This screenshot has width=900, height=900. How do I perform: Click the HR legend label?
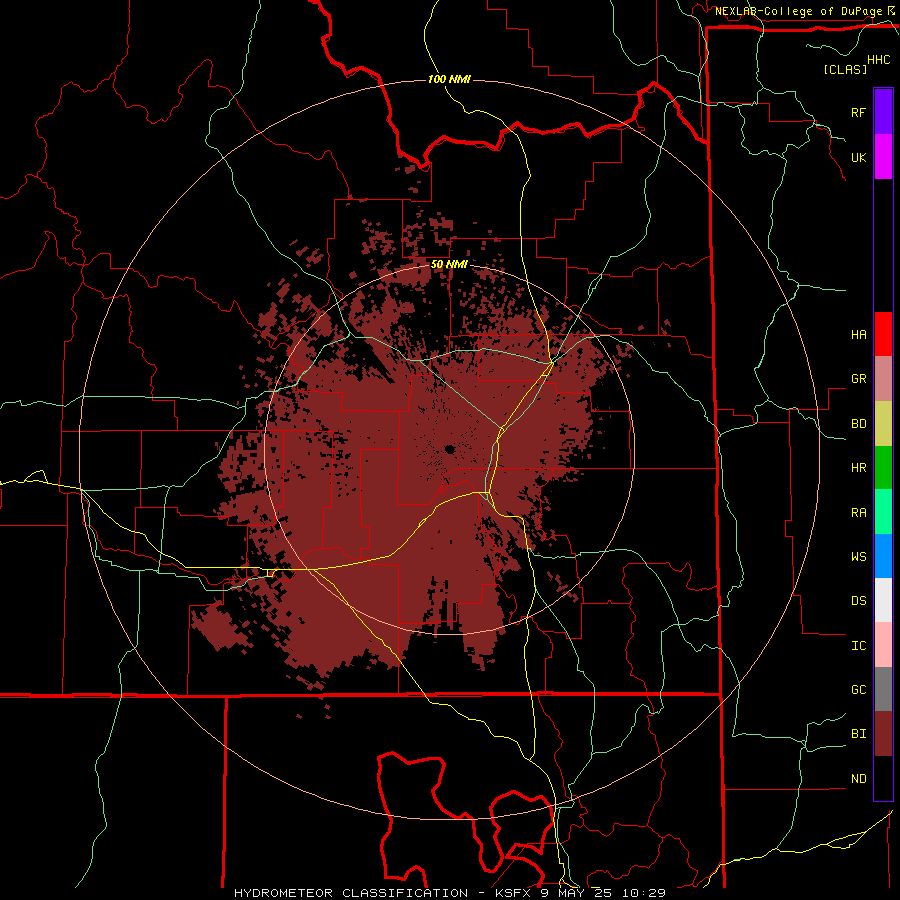click(x=858, y=468)
